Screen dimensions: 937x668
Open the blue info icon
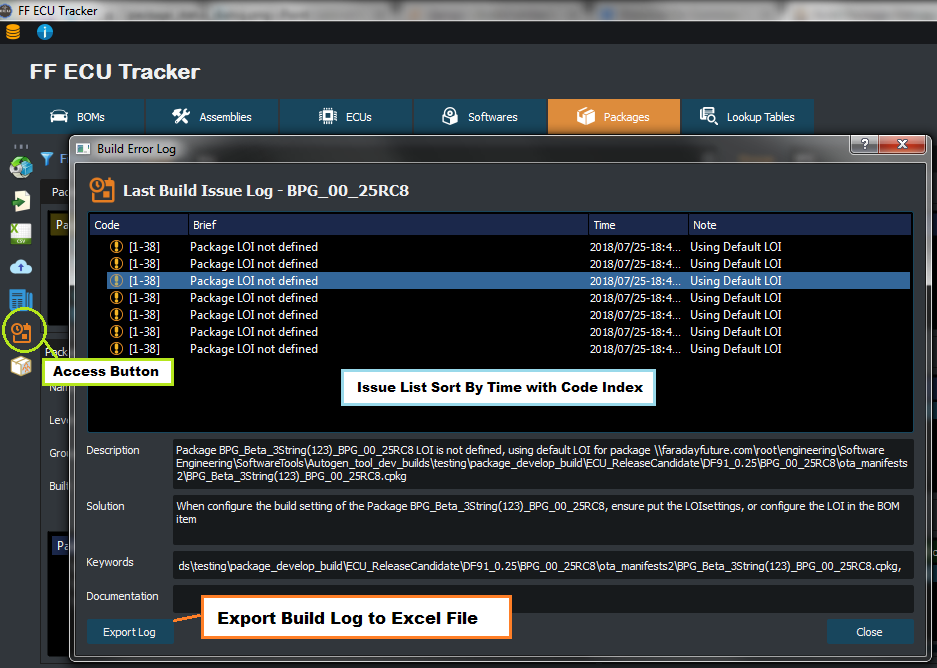[x=45, y=32]
